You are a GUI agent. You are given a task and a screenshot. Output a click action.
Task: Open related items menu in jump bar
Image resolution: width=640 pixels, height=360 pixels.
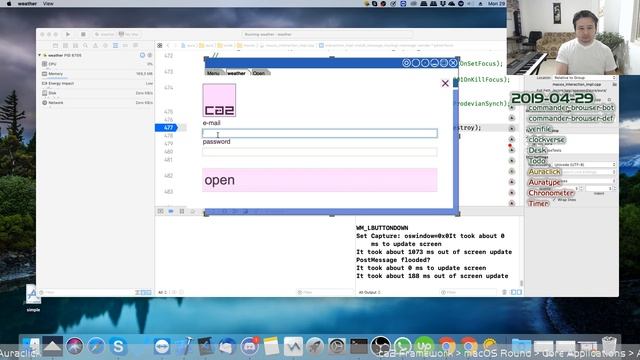[160, 45]
